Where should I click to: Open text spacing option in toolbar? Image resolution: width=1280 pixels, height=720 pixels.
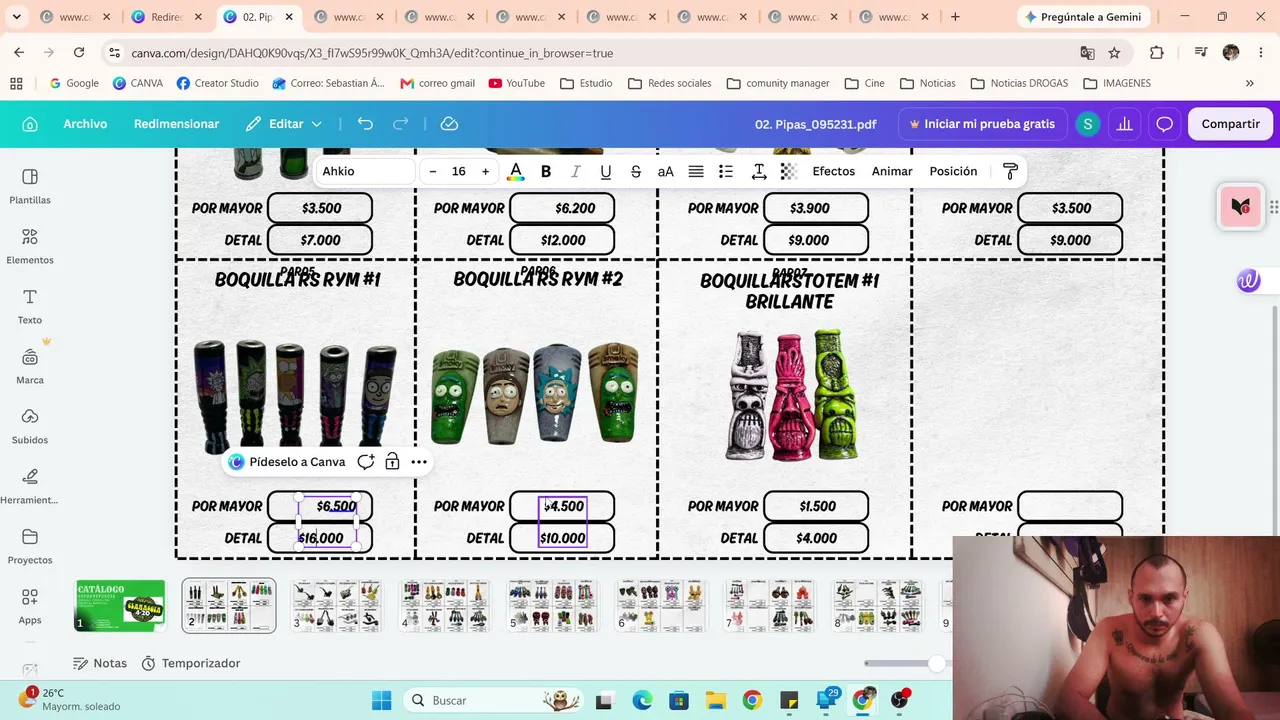tap(759, 171)
